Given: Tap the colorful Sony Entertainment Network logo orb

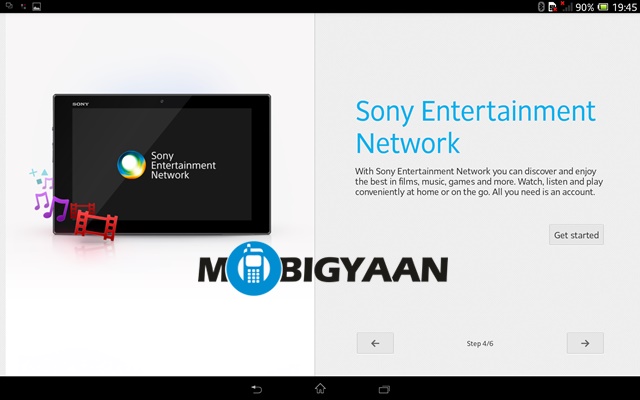Looking at the screenshot, I should click(x=131, y=165).
